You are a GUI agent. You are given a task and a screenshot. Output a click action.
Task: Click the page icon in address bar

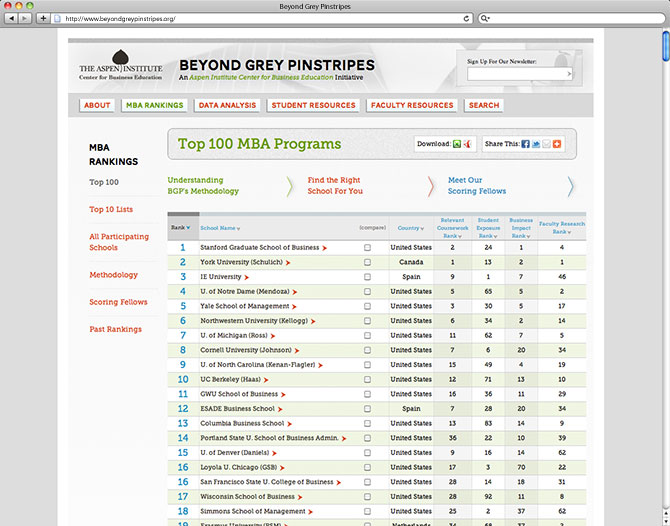(x=58, y=18)
